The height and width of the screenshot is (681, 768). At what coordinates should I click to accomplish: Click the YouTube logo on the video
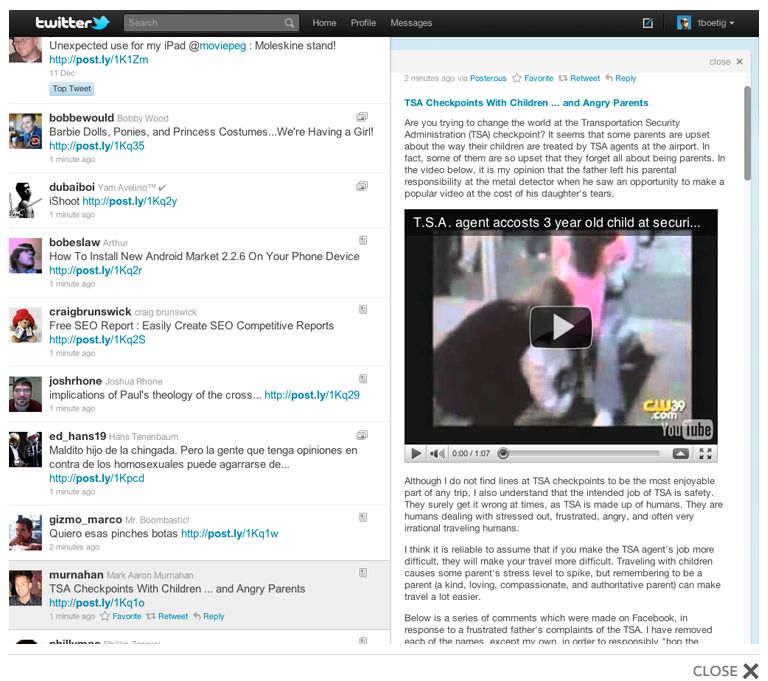click(686, 430)
